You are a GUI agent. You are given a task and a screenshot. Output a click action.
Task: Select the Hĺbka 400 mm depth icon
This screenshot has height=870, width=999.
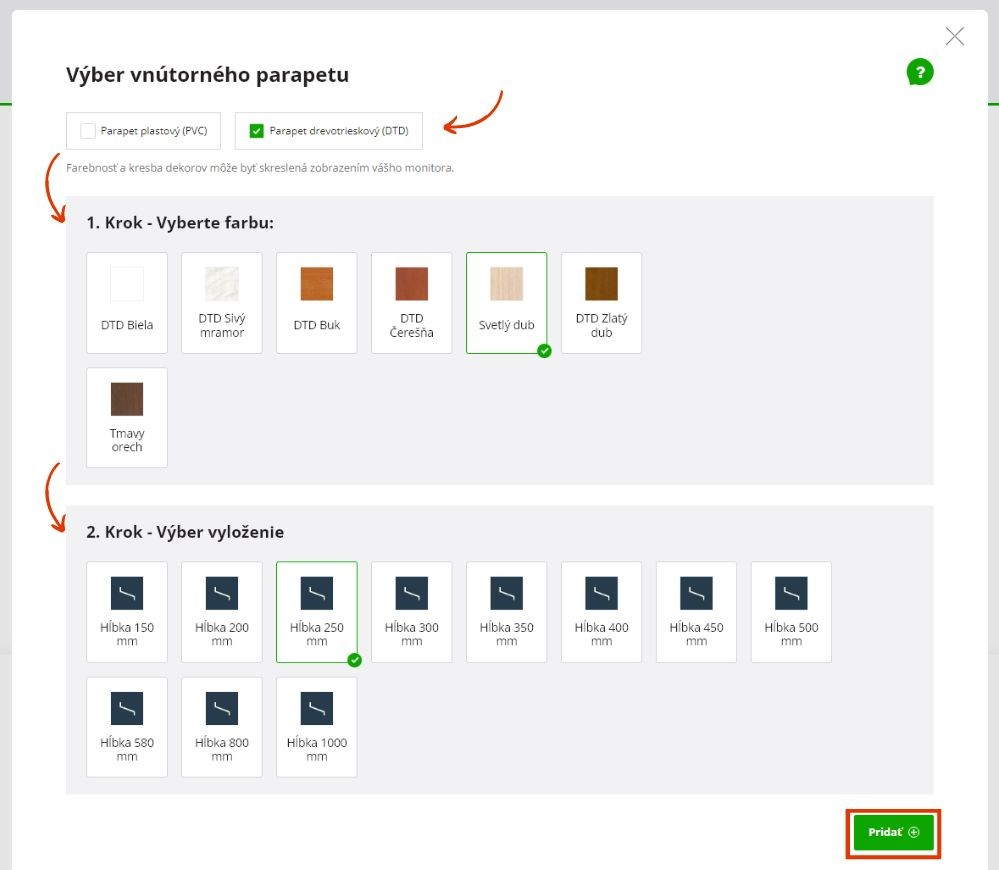click(601, 594)
